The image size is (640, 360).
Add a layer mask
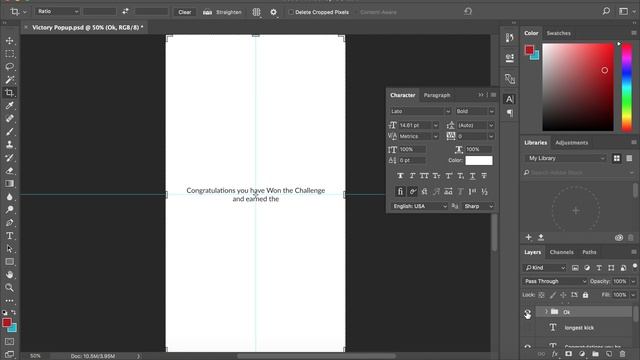click(568, 354)
